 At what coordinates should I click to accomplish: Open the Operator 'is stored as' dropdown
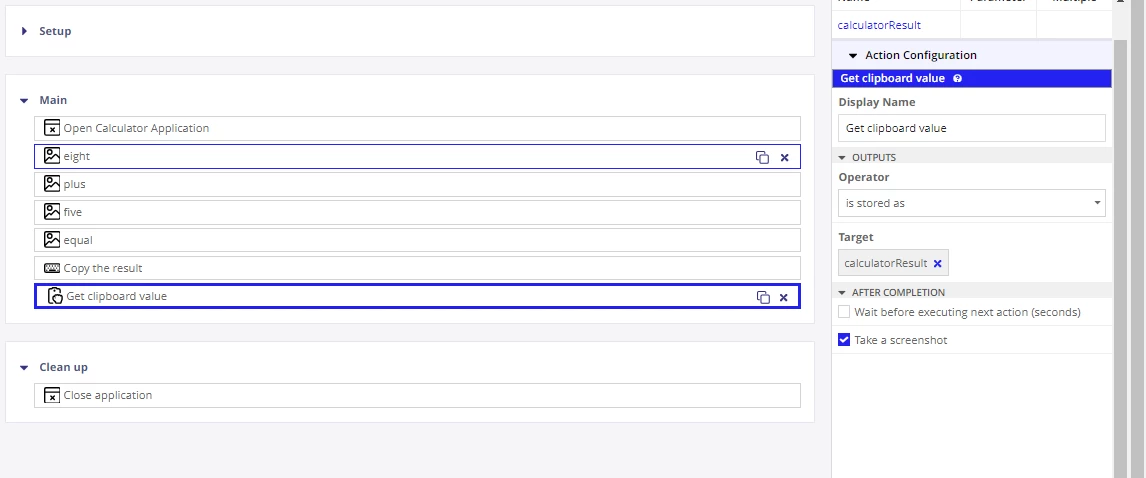[x=971, y=202]
